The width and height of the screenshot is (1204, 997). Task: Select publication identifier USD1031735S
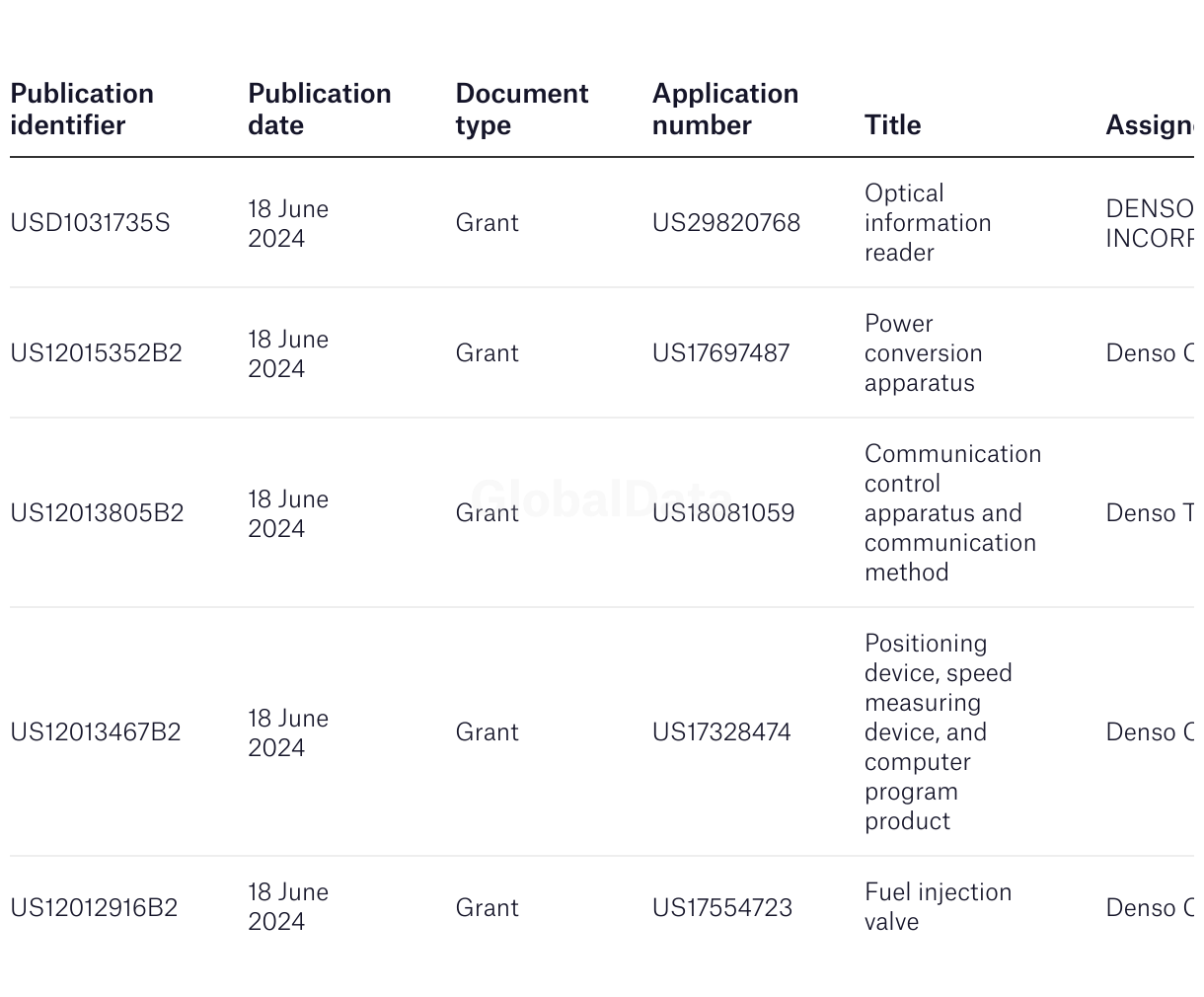pos(90,223)
